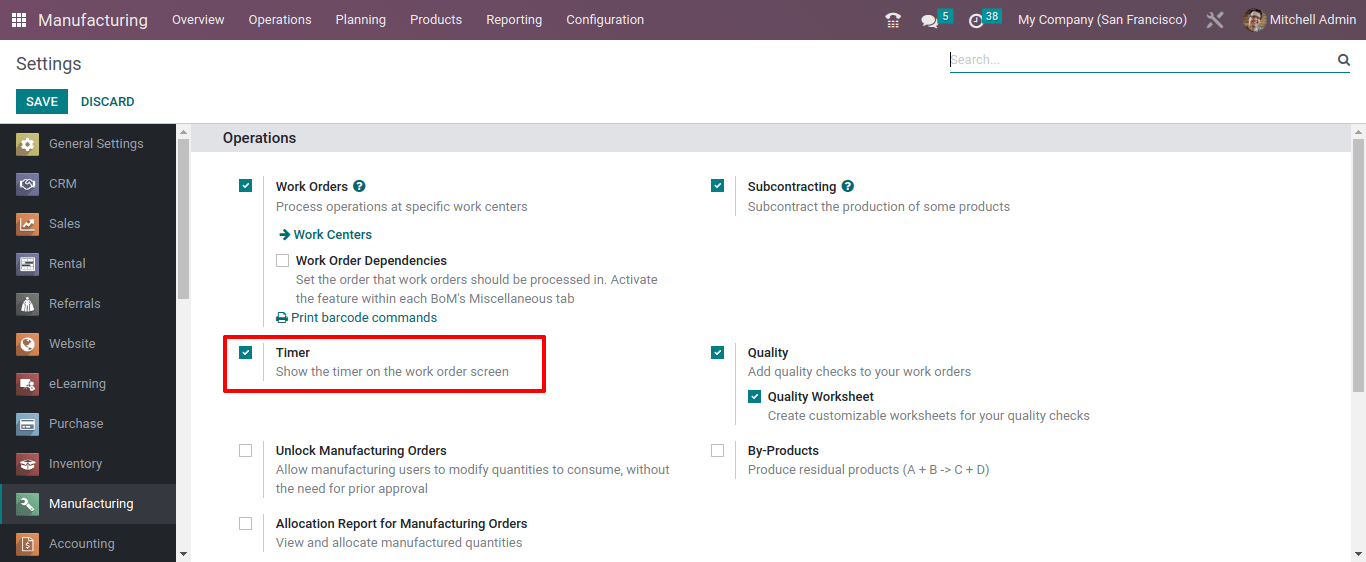Enable the By-Products checkbox
This screenshot has width=1366, height=562.
(718, 451)
